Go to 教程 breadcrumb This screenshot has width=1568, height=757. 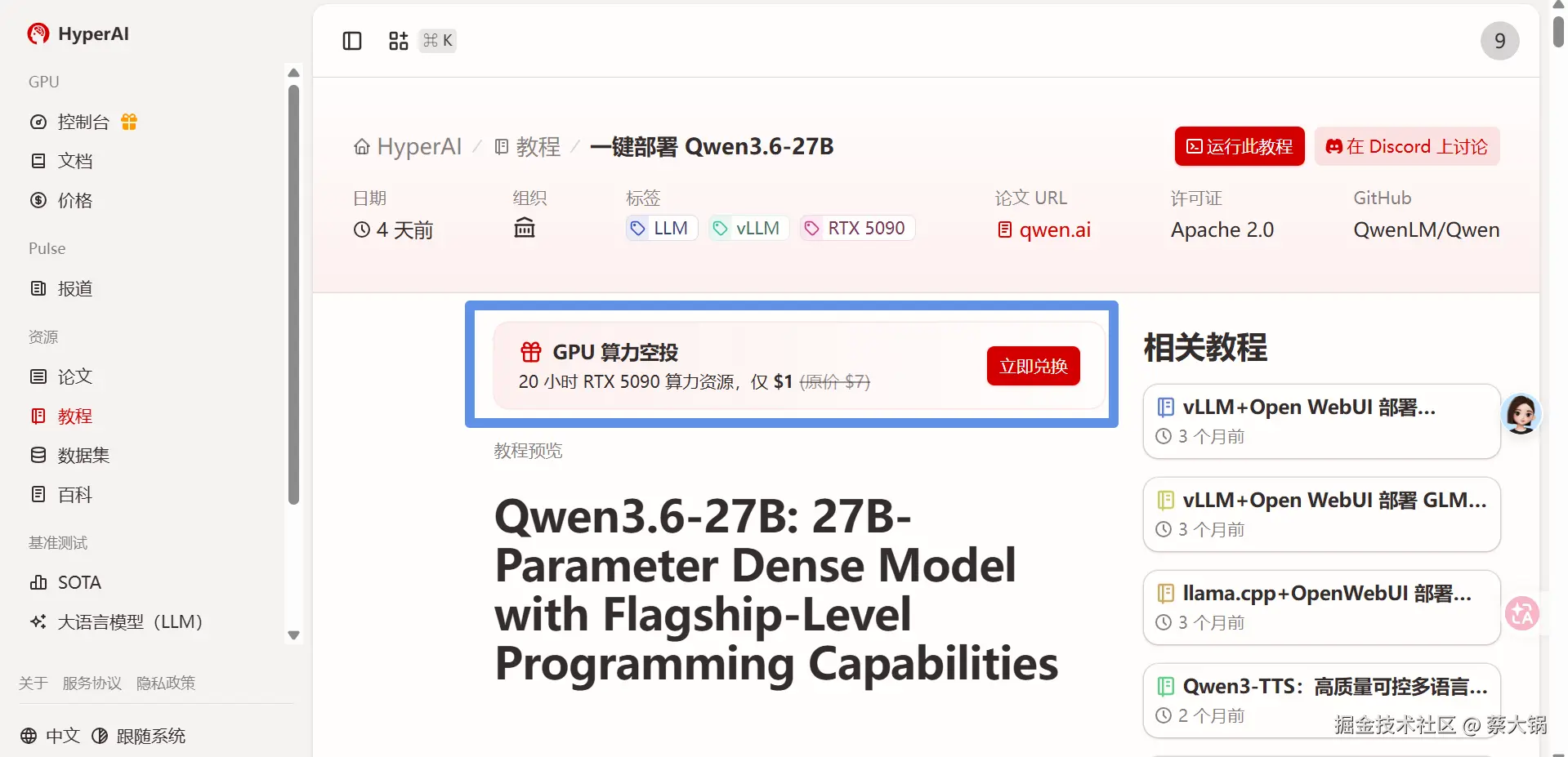click(528, 147)
